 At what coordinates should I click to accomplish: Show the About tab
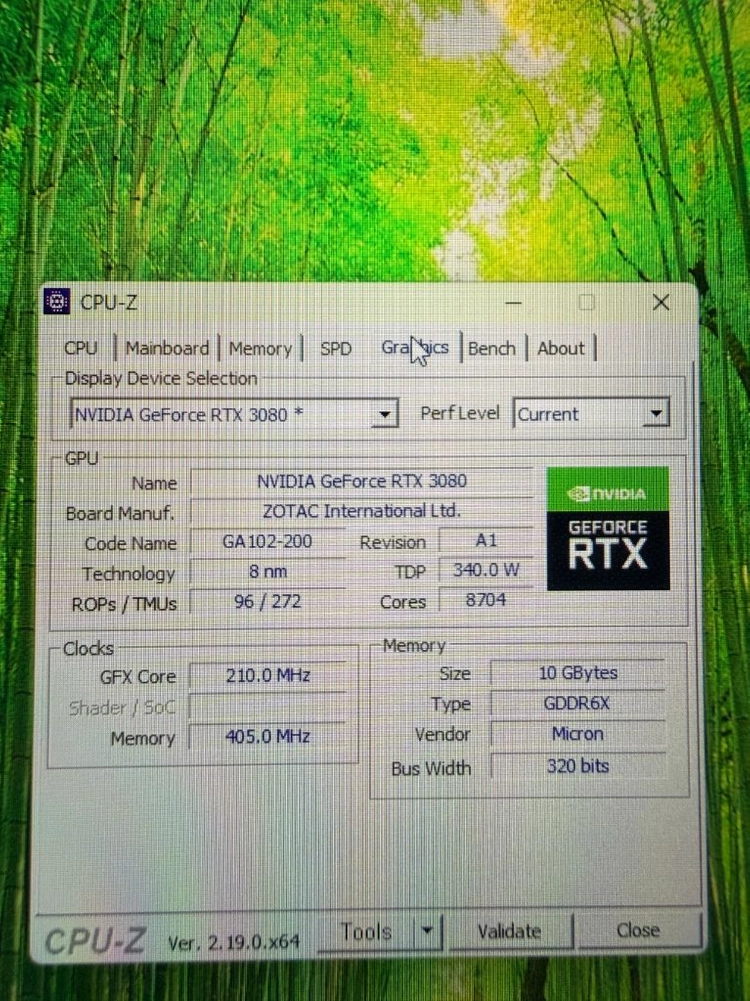point(561,349)
